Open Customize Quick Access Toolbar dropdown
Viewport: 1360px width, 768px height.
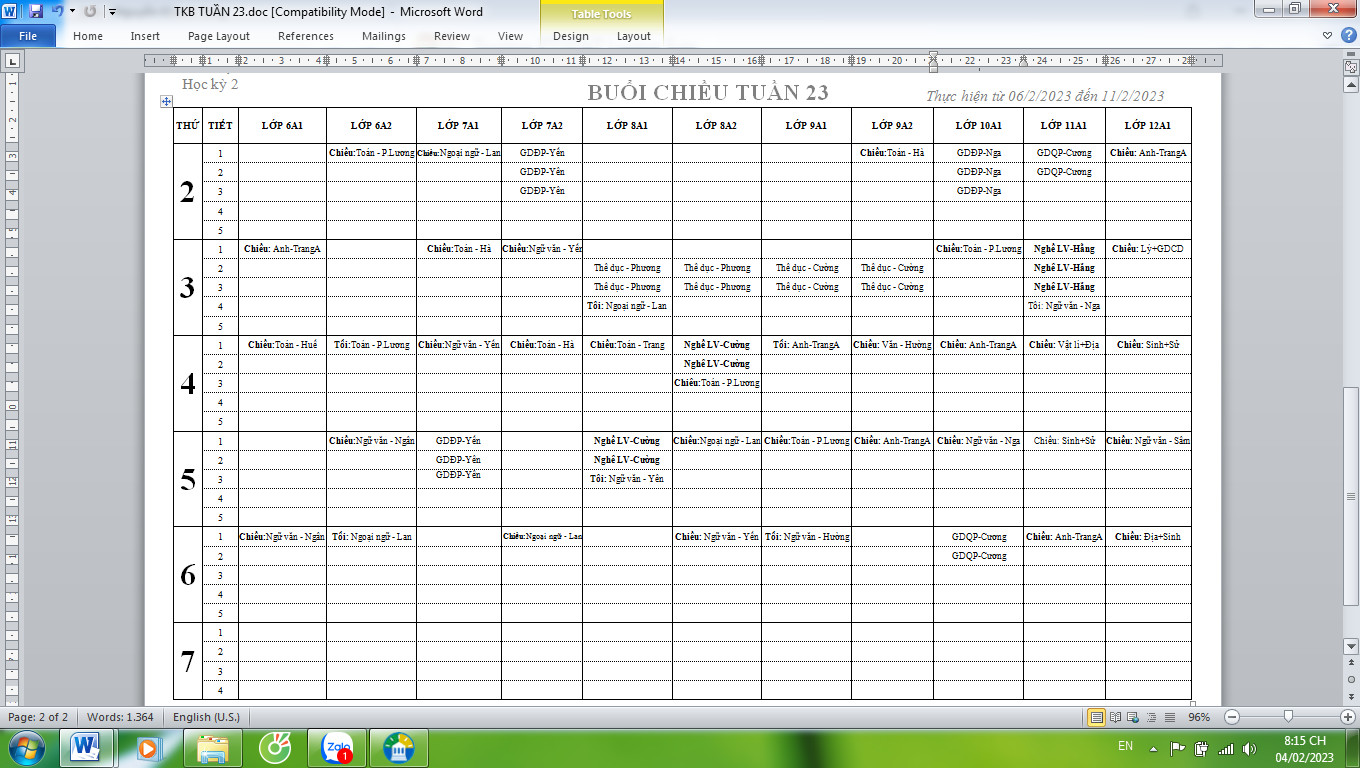(112, 12)
